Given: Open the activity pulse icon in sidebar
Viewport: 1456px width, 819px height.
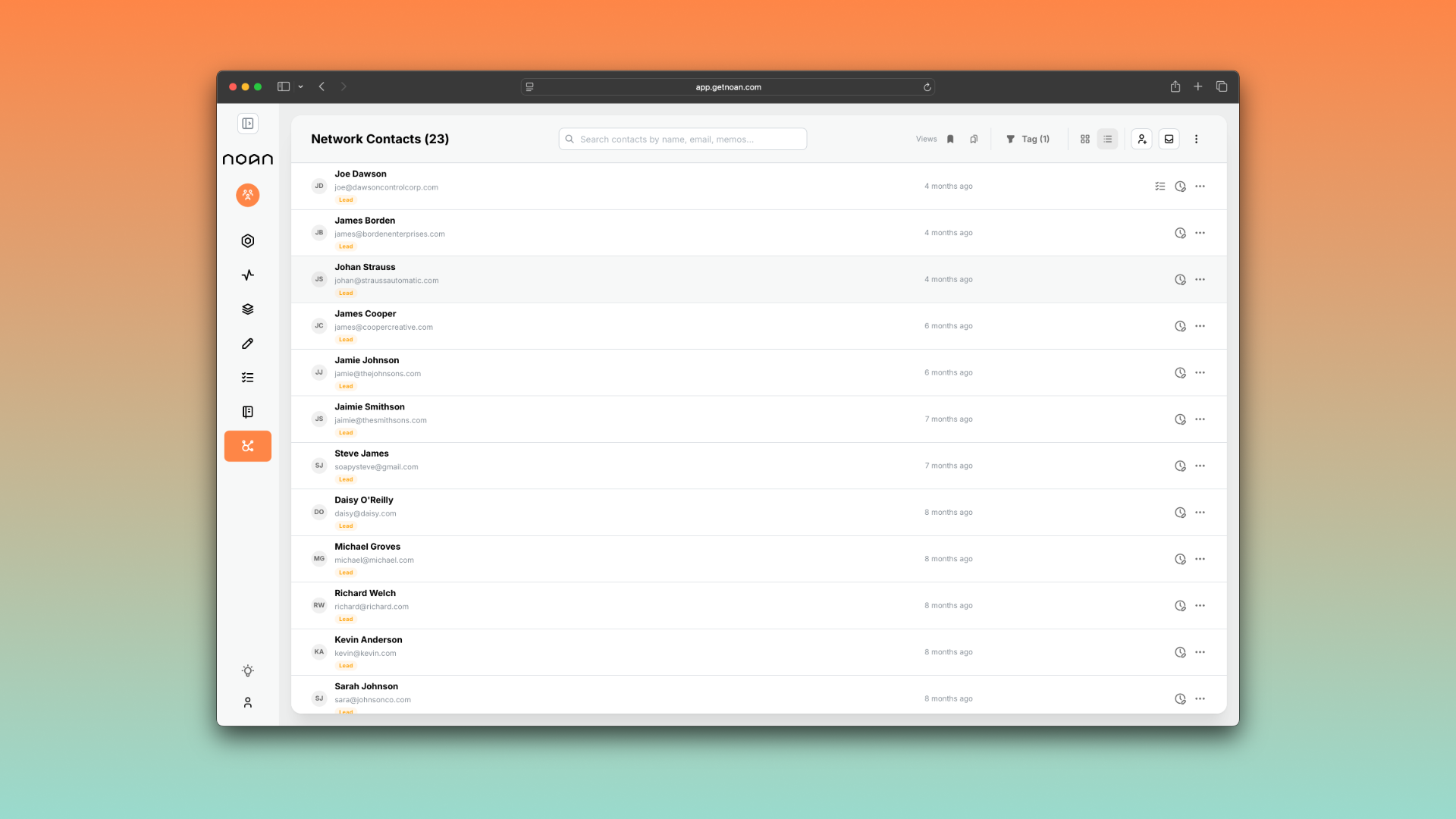Looking at the screenshot, I should [247, 275].
